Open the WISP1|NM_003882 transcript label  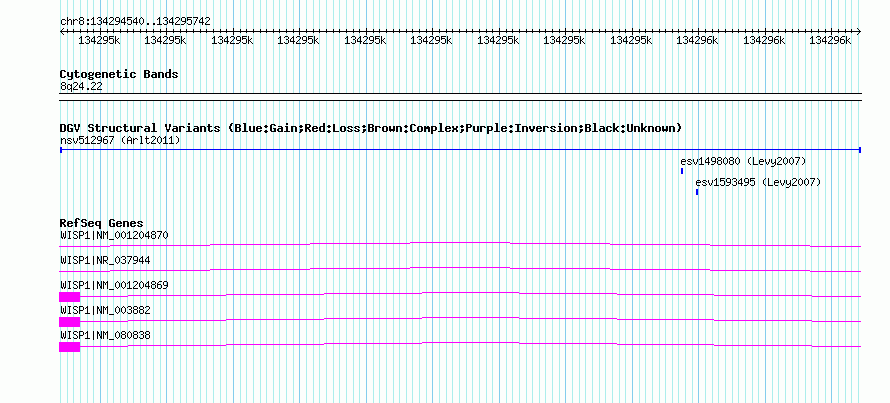tap(105, 310)
